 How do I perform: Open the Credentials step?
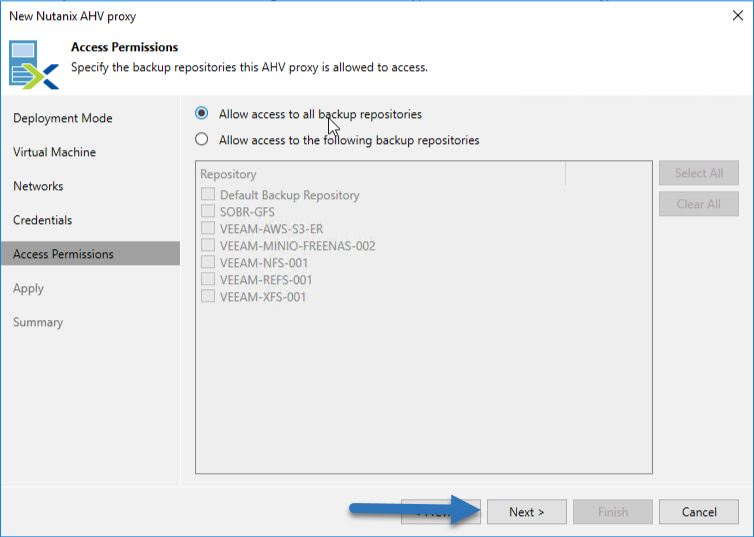coord(42,220)
